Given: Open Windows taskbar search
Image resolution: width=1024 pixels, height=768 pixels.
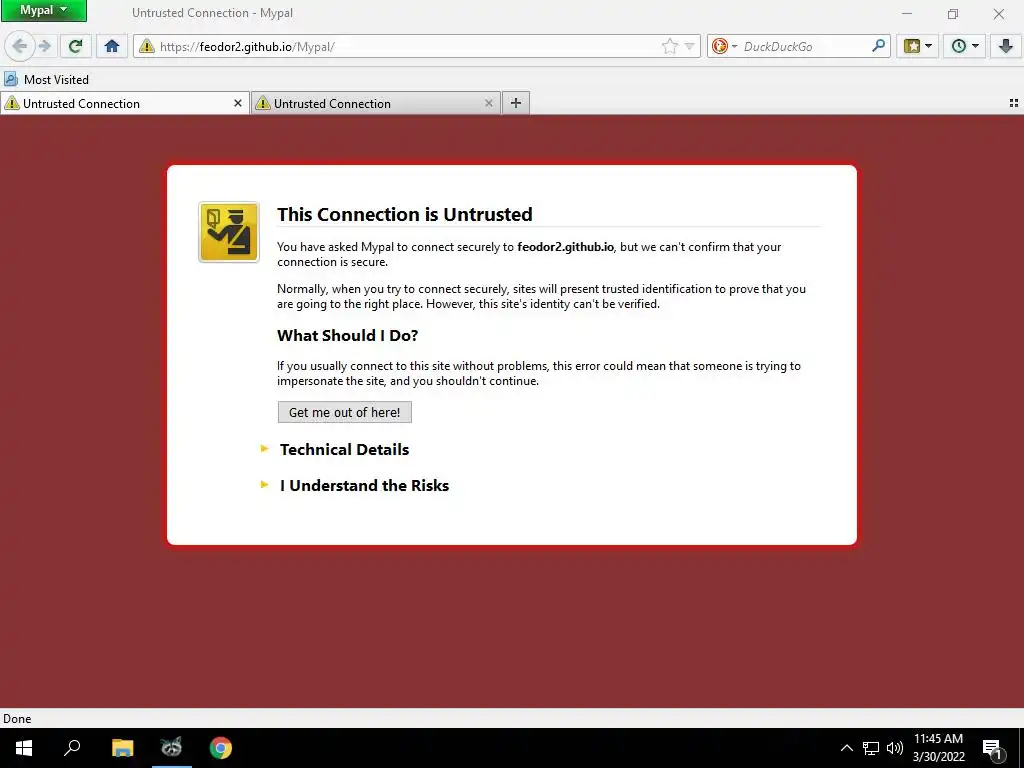Looking at the screenshot, I should pos(72,748).
